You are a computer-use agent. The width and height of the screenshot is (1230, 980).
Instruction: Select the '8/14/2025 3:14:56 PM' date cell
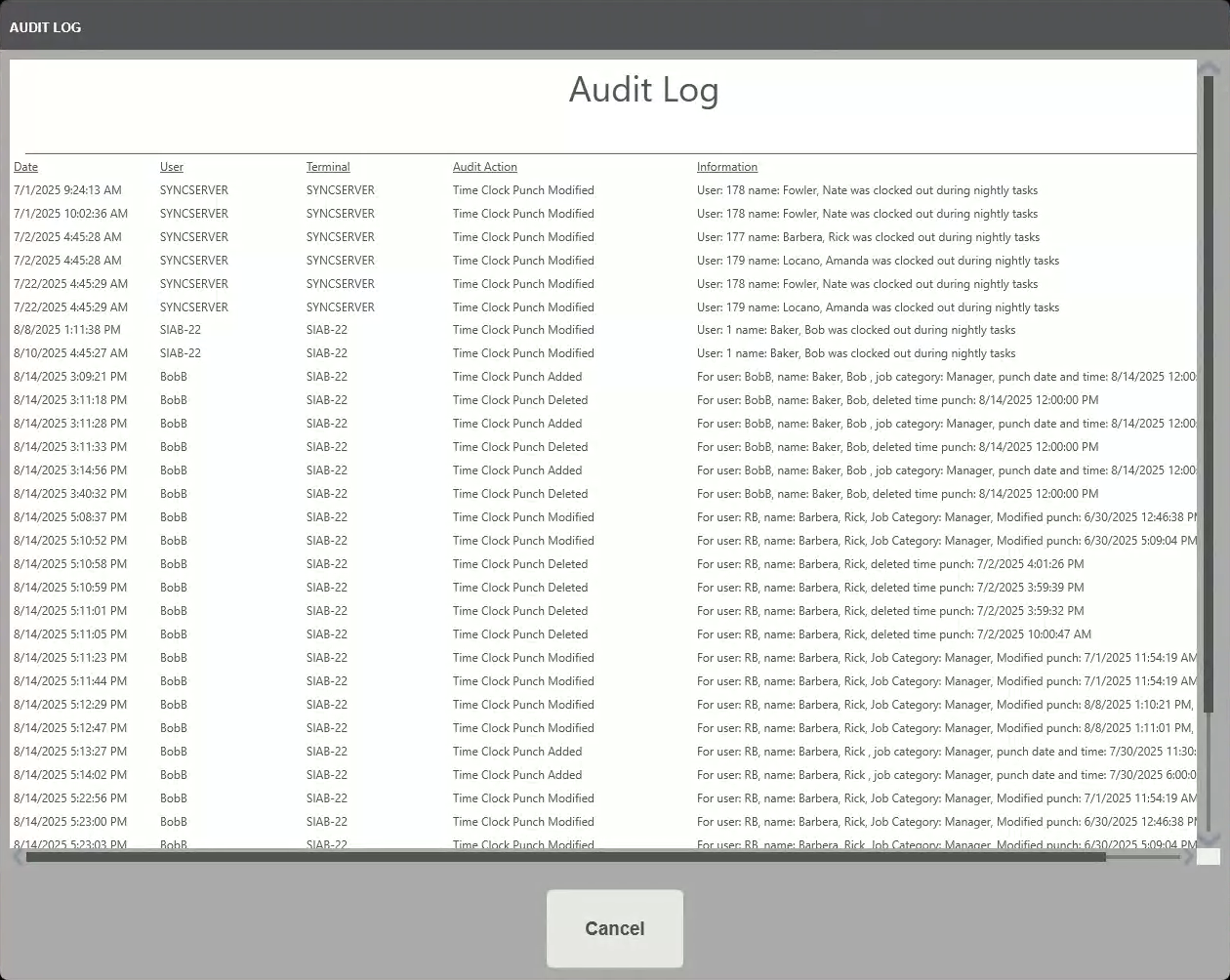(70, 470)
